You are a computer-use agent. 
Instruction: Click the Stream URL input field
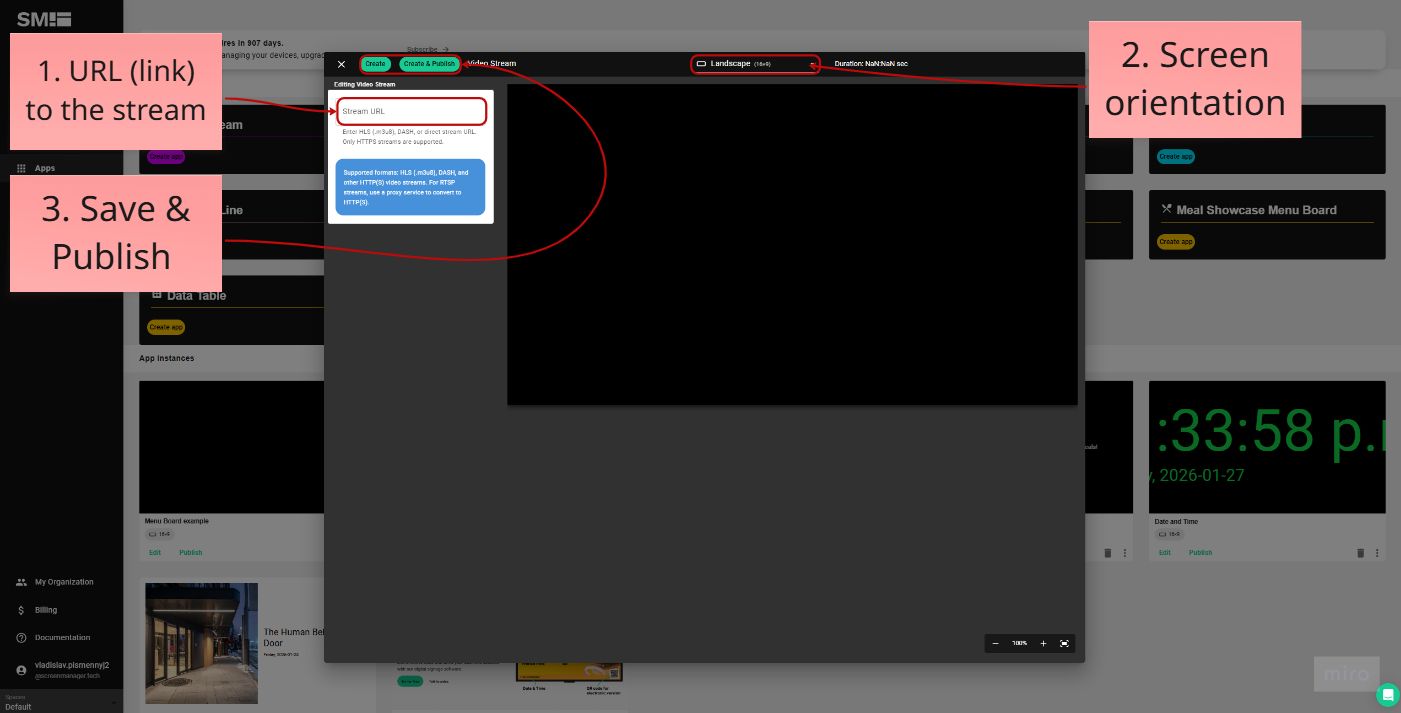pyautogui.click(x=411, y=111)
